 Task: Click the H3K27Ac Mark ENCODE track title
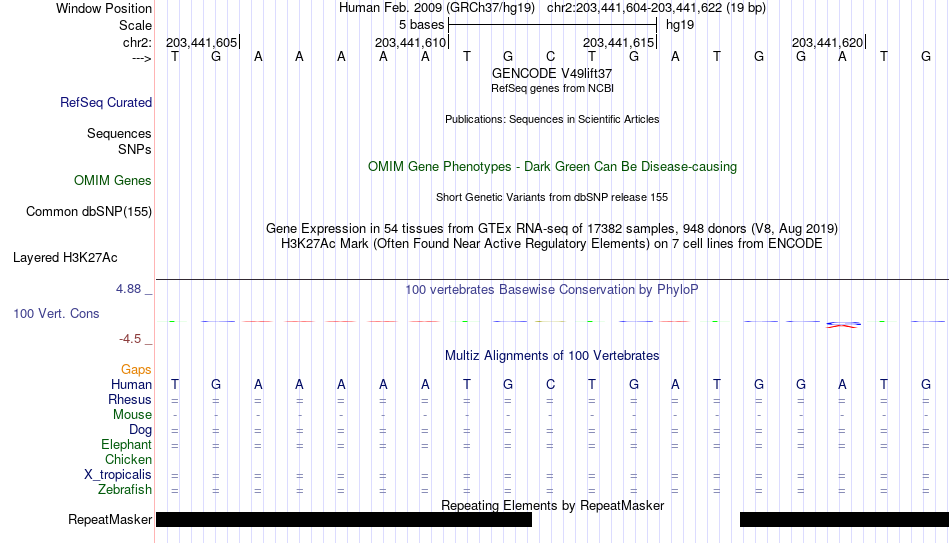(x=552, y=244)
